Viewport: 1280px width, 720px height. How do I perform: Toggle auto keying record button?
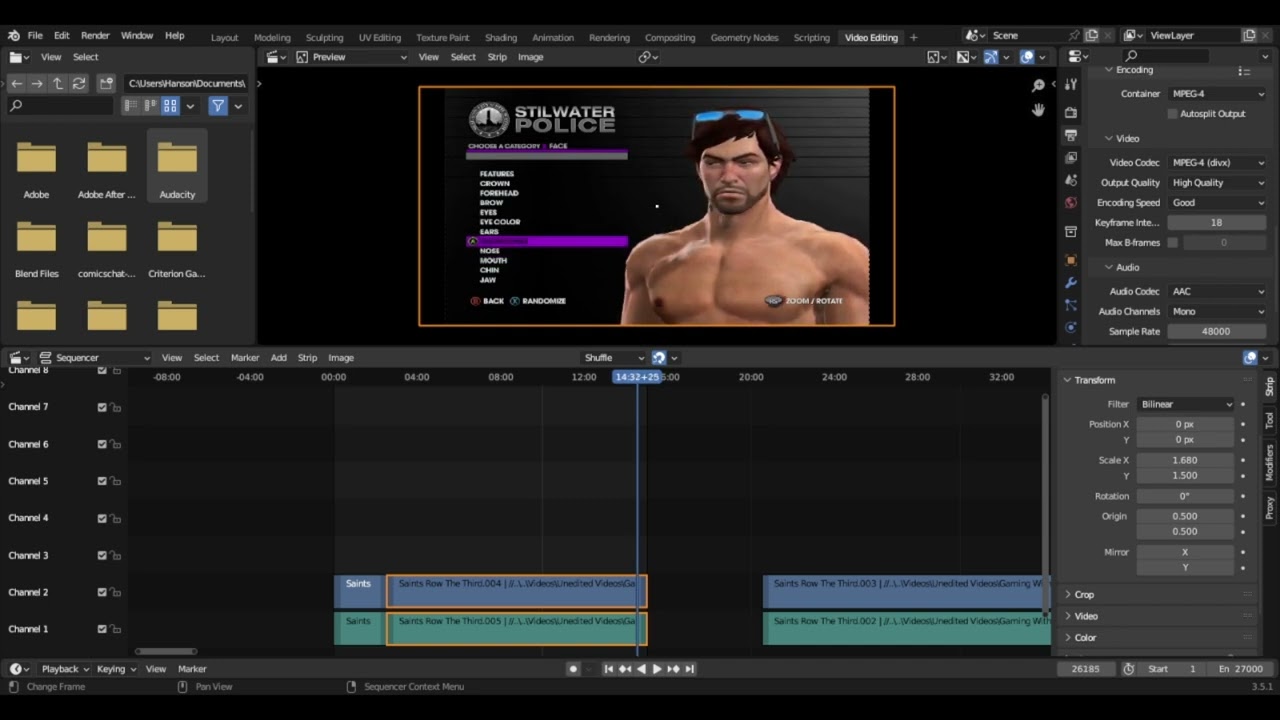[573, 669]
